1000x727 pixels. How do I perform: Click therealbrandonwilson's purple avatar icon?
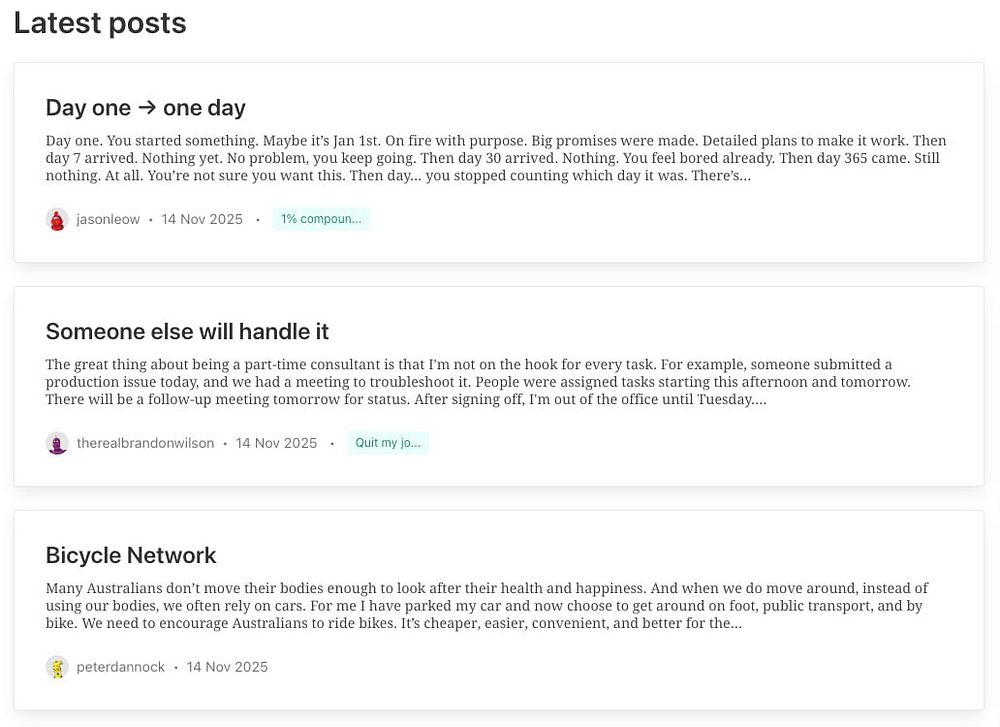point(57,443)
